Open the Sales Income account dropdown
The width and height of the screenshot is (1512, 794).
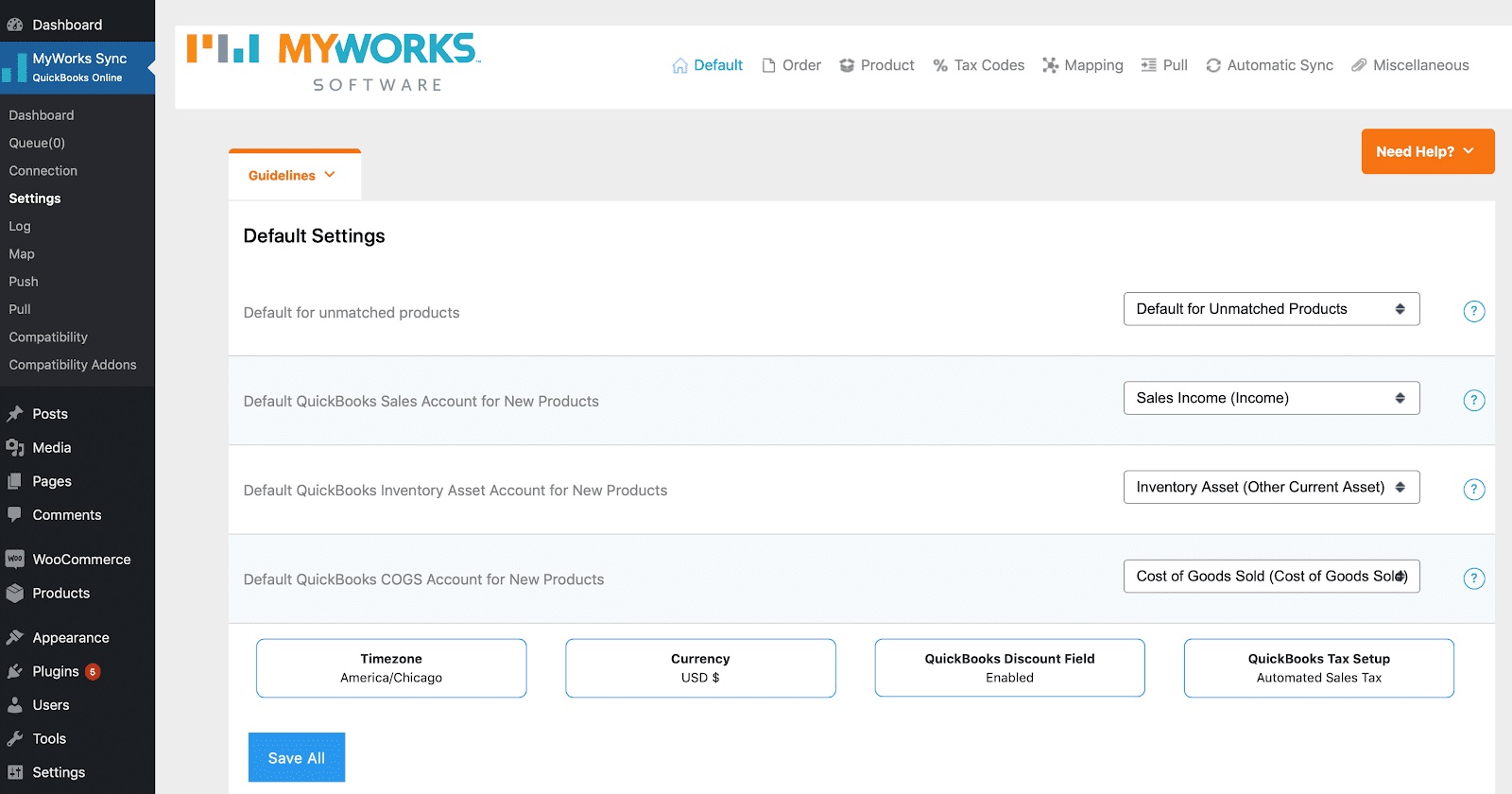coord(1271,398)
